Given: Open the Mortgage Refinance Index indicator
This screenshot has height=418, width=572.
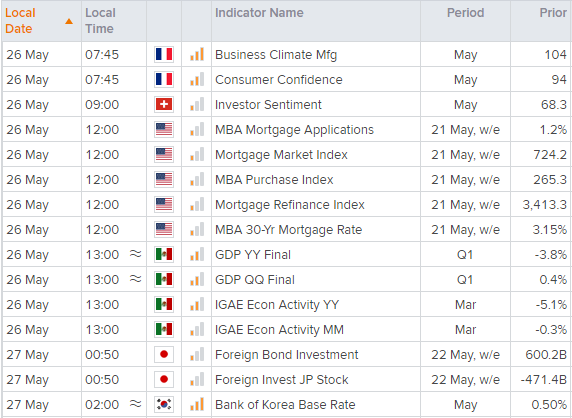Looking at the screenshot, I should click(x=290, y=205).
